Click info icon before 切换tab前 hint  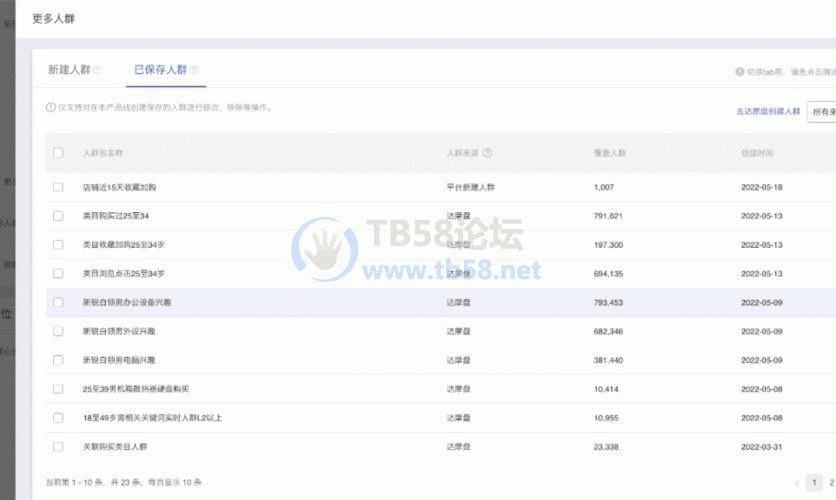(x=739, y=72)
